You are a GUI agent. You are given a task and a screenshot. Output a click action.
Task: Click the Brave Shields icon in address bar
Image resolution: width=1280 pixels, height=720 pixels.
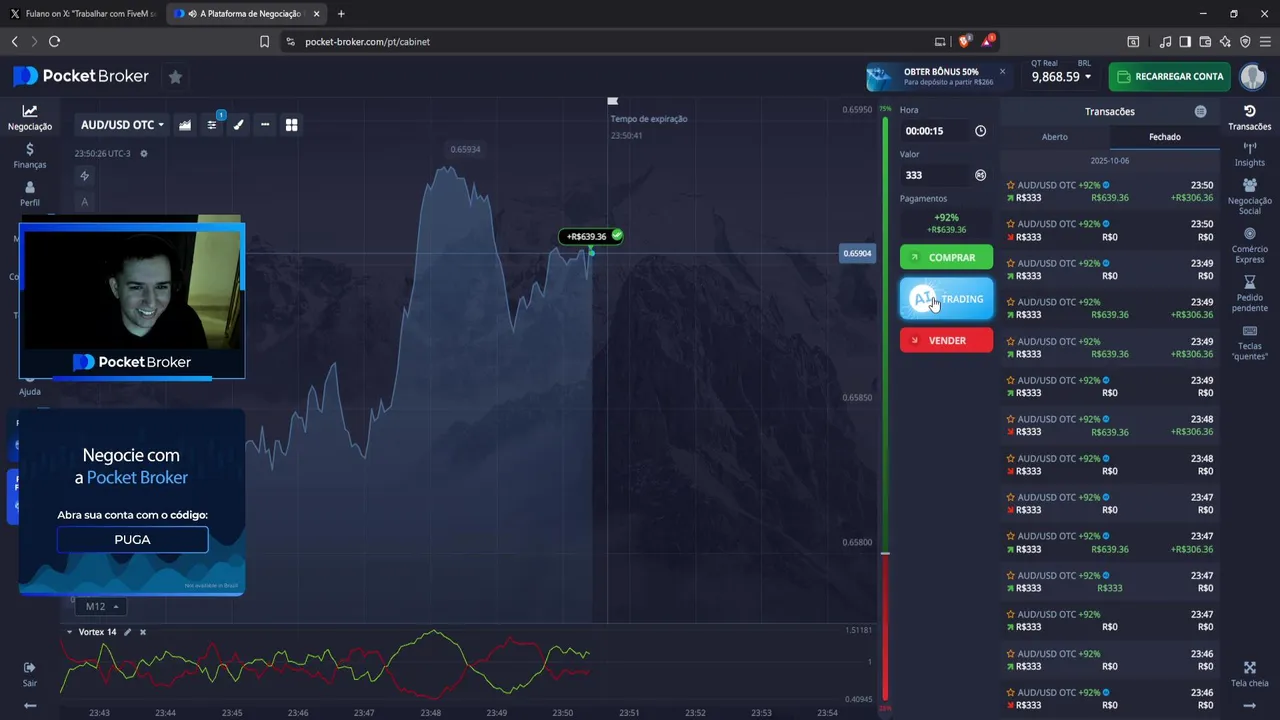pyautogui.click(x=965, y=41)
